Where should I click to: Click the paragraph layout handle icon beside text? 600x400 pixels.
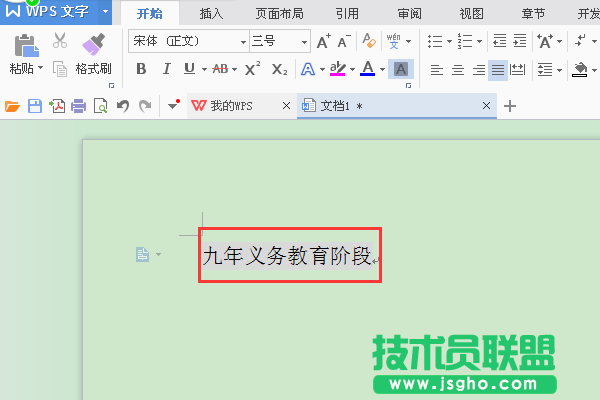click(143, 255)
